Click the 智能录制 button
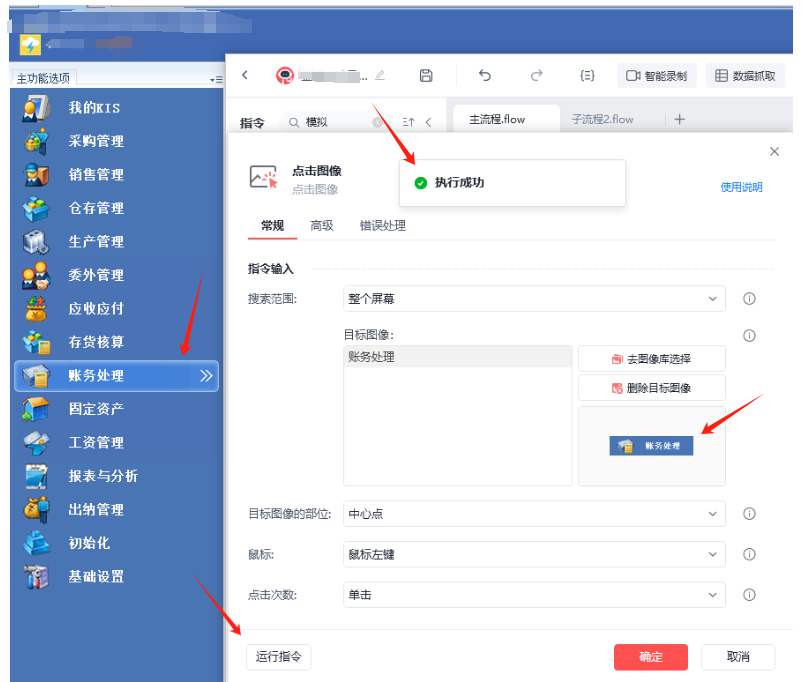 point(657,76)
